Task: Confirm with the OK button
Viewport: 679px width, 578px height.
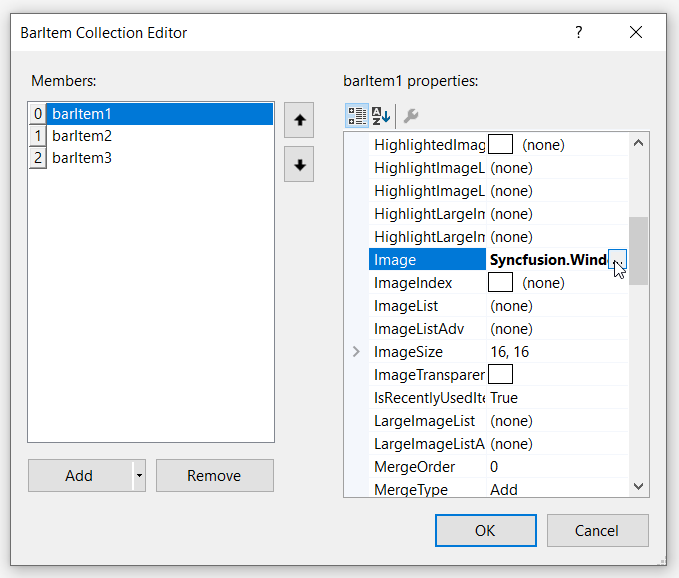Action: pos(485,530)
